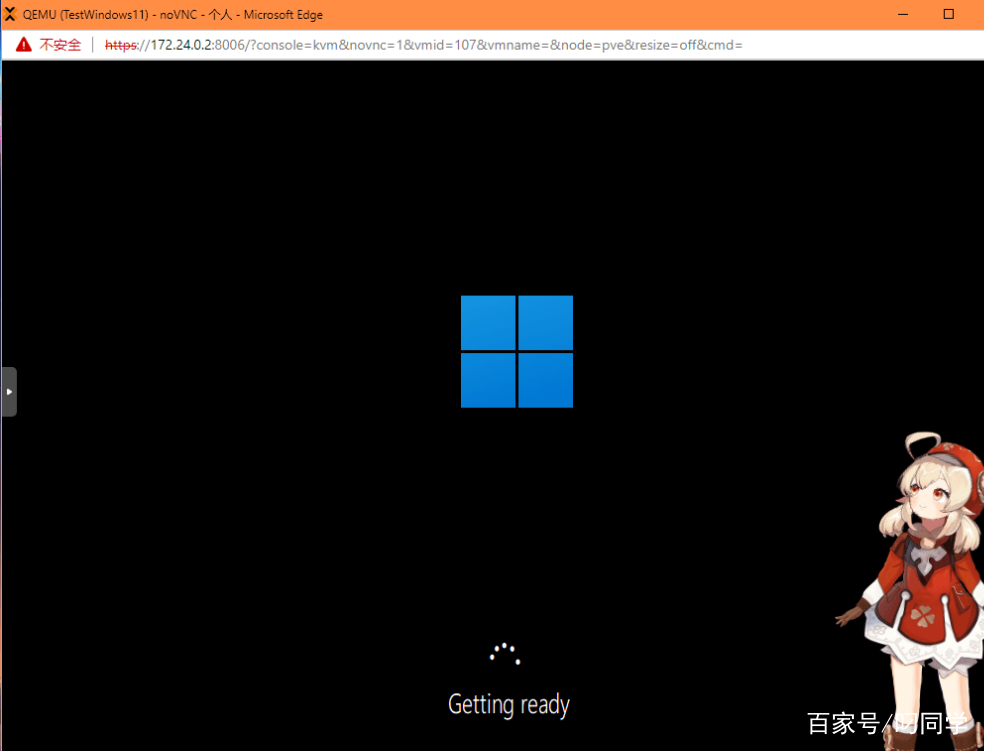Click the Getting ready text
This screenshot has height=751, width=984.
click(x=509, y=705)
